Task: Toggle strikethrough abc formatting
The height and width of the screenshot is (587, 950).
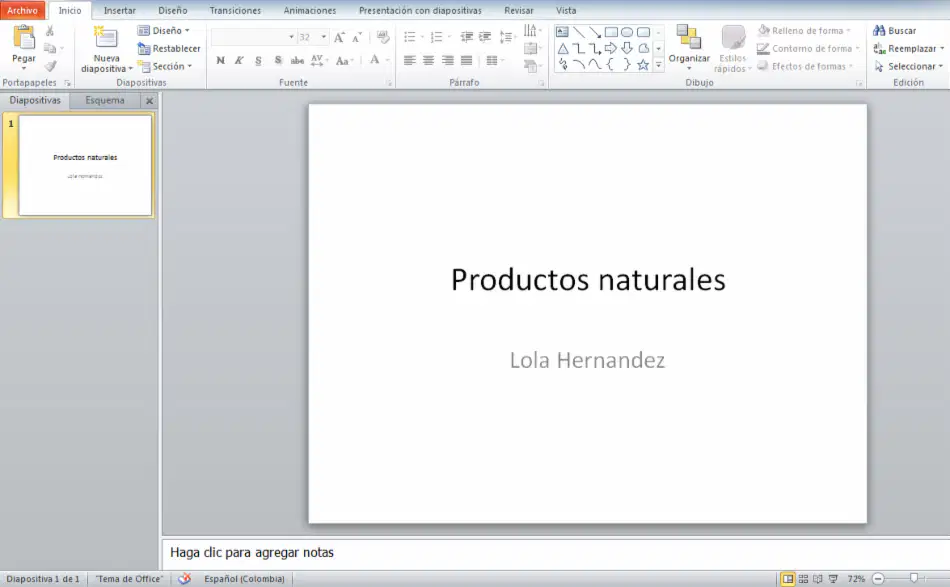Action: [297, 60]
